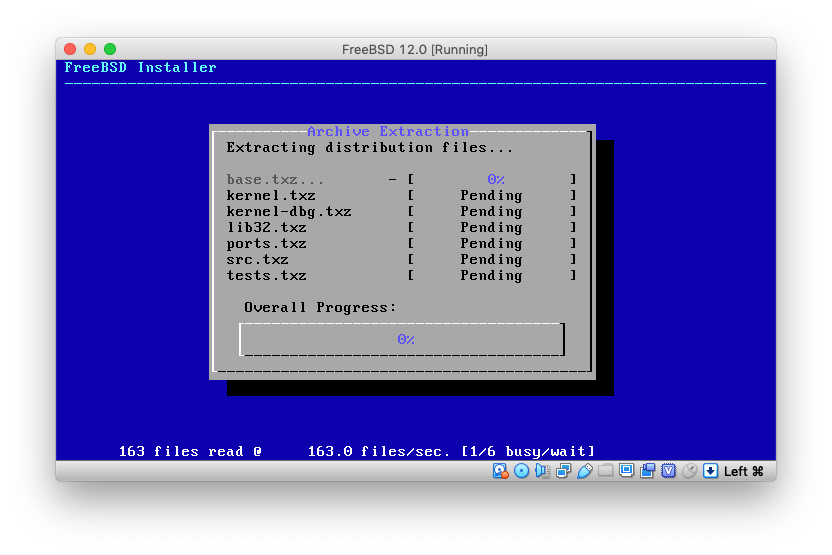Click the 'FreeBSD 12.0 [Running]' window title
Viewport: 832px width, 555px height.
[x=415, y=49]
